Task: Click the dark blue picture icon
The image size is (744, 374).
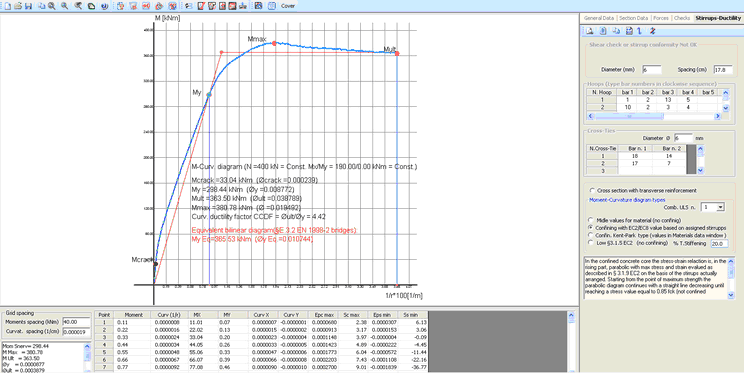Action: [x=259, y=6]
